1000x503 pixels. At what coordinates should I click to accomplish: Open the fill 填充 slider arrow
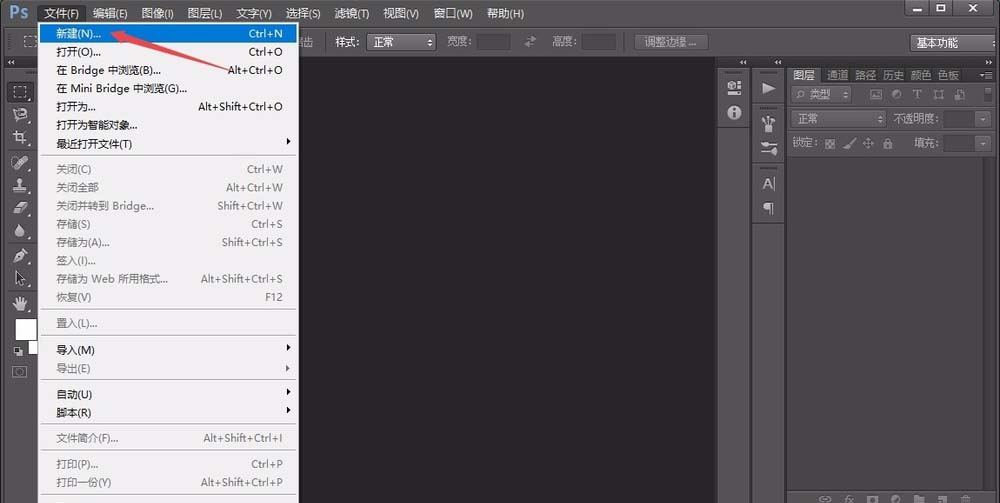[x=983, y=143]
